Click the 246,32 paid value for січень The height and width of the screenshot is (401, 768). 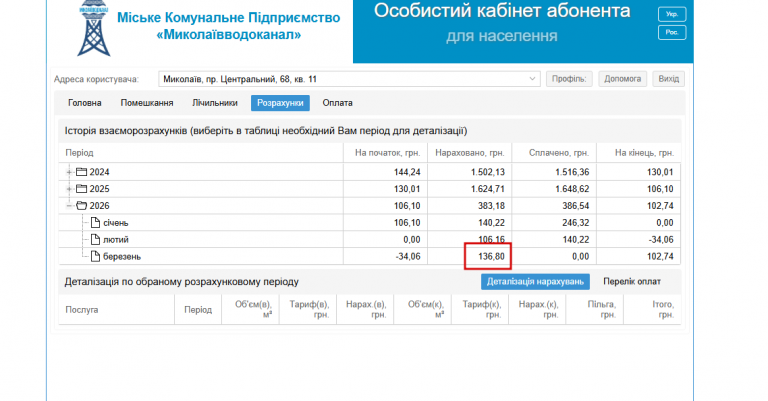click(576, 223)
